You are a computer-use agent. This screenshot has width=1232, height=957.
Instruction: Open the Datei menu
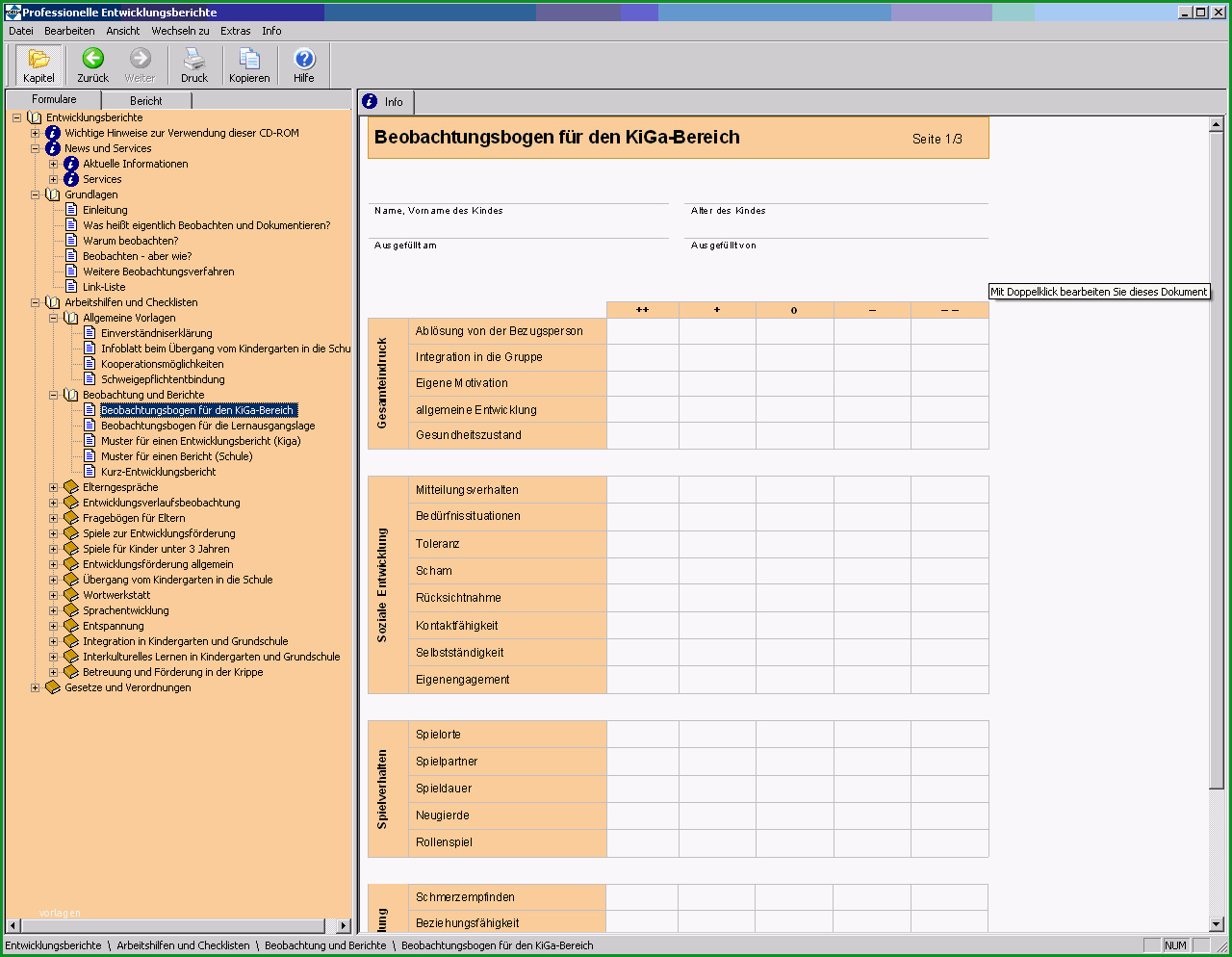click(21, 31)
